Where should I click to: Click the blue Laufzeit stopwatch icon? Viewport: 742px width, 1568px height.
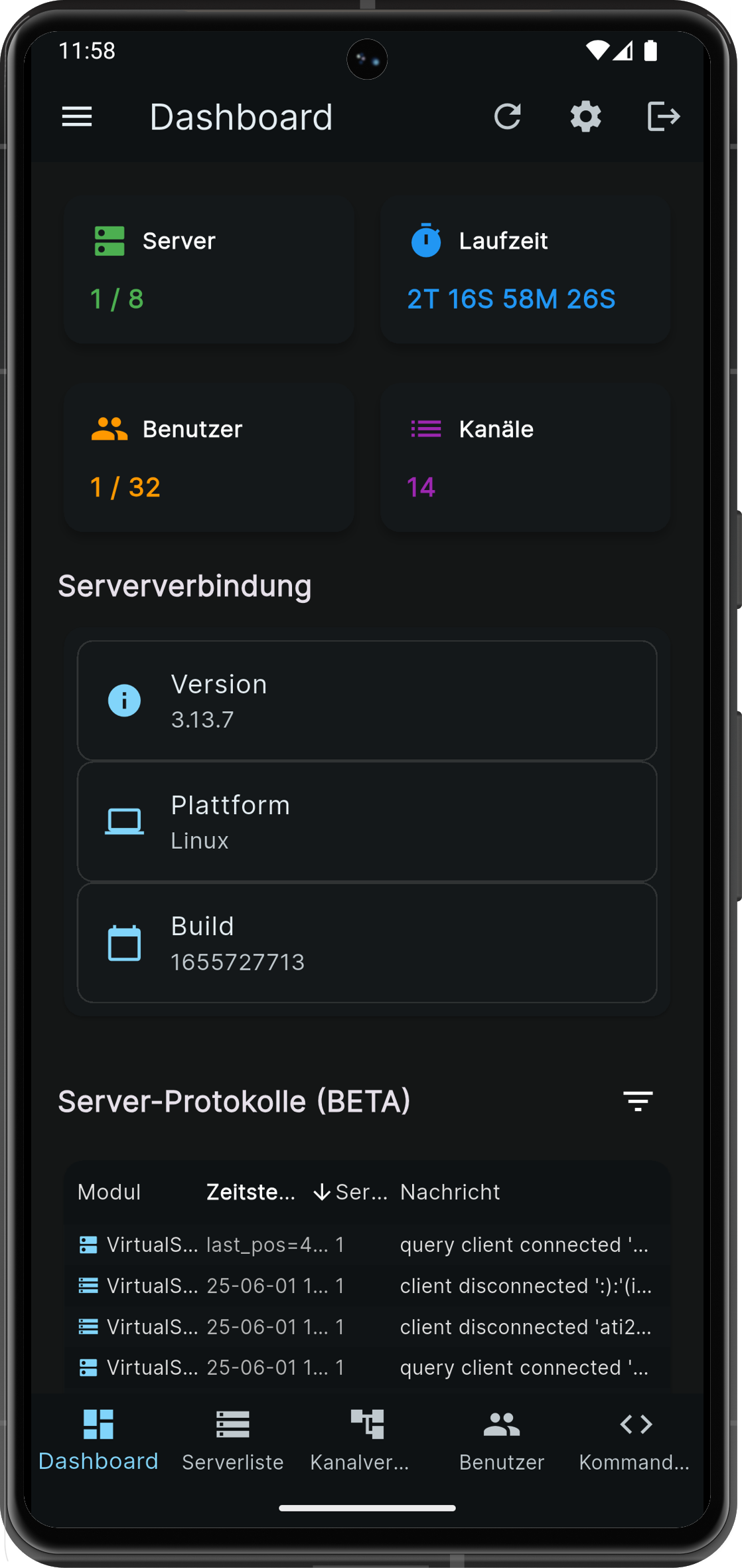point(426,241)
